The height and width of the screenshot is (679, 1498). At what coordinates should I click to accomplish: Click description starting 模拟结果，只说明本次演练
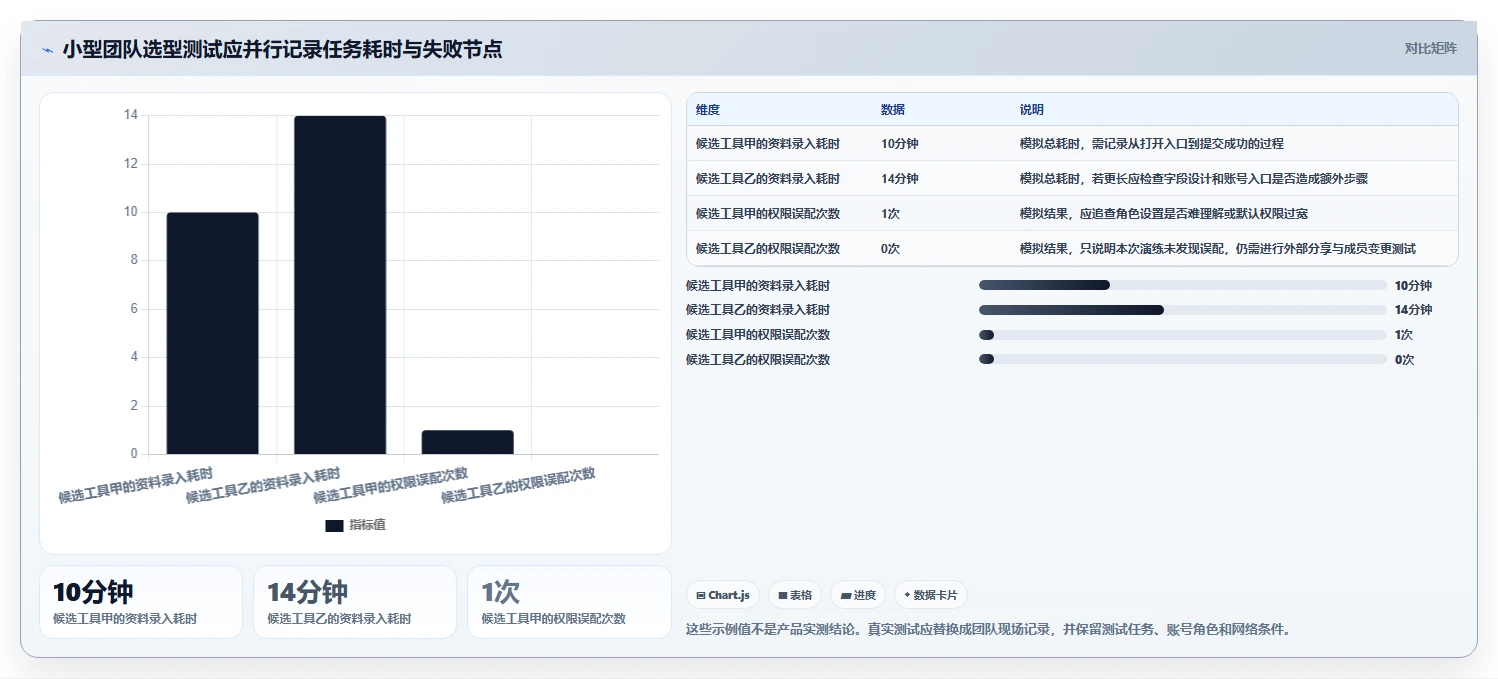pos(1218,249)
